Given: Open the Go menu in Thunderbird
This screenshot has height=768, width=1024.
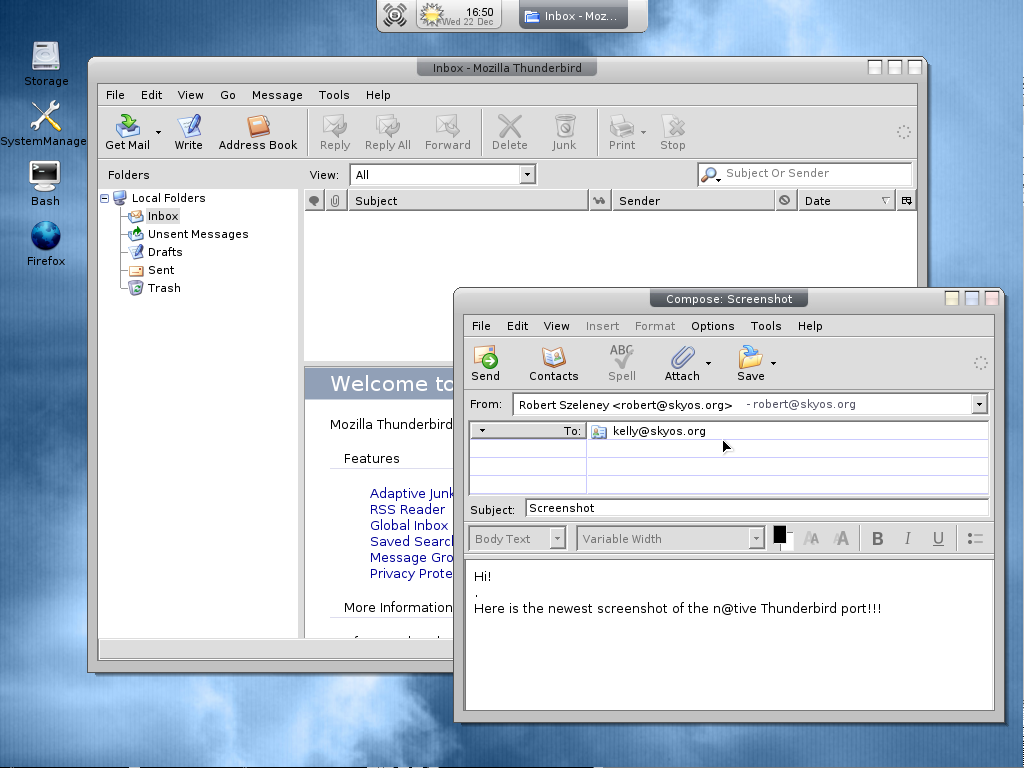Looking at the screenshot, I should (228, 95).
